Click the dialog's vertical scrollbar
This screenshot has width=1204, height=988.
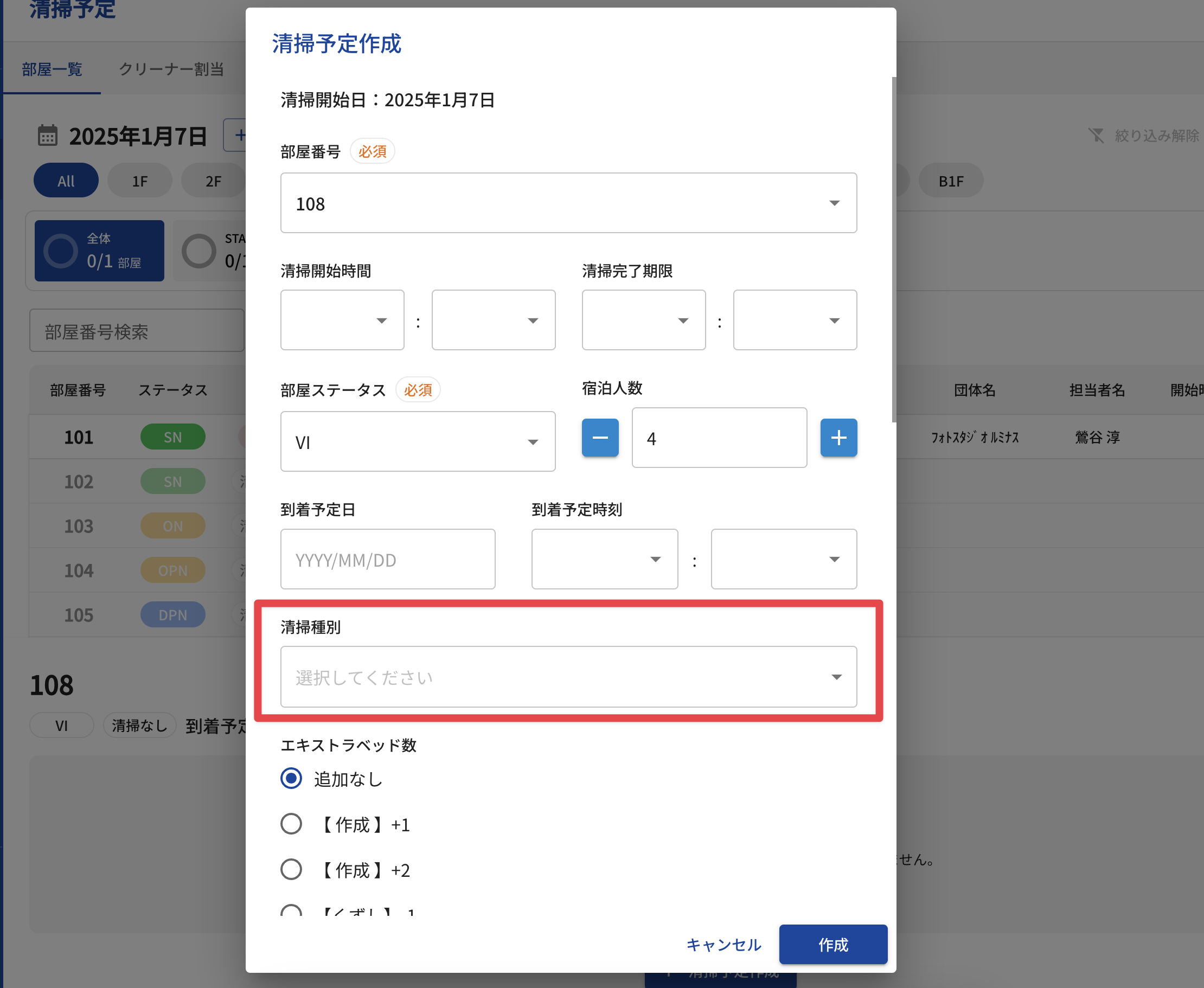click(x=893, y=251)
